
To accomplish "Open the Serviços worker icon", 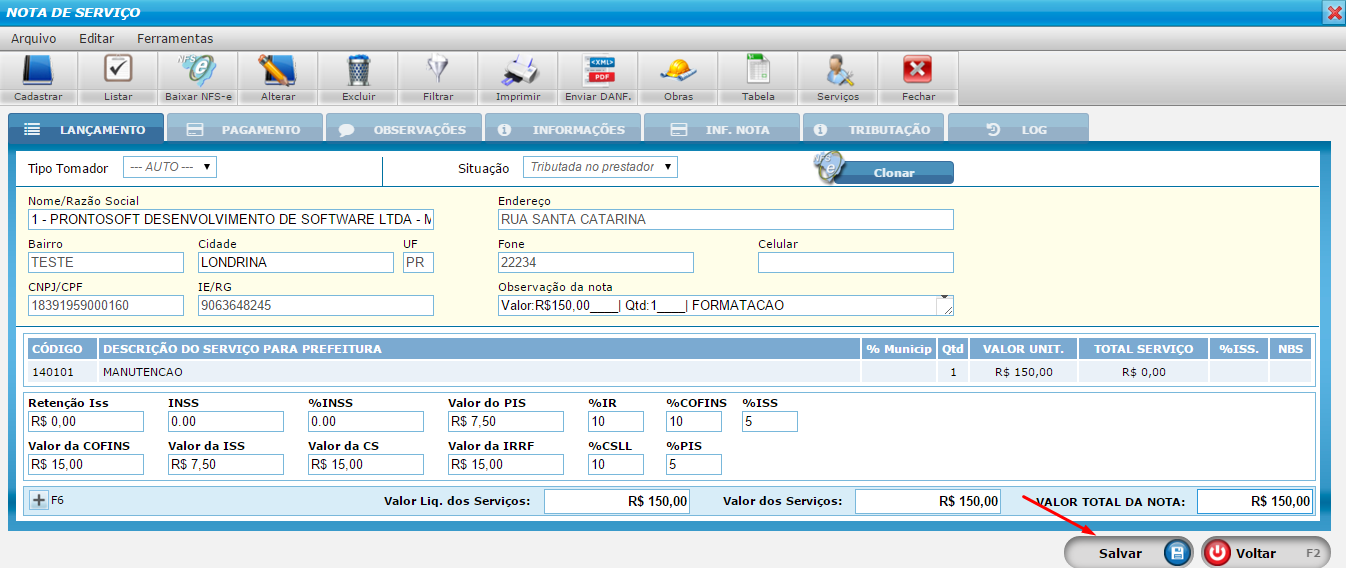I will click(x=838, y=71).
